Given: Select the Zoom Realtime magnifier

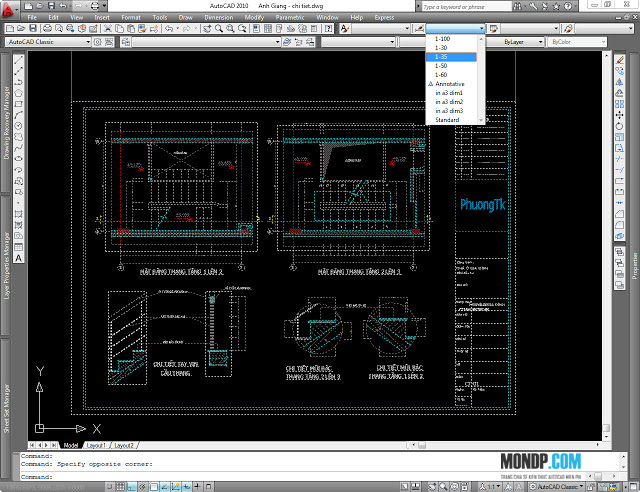Looking at the screenshot, I should coord(219,29).
